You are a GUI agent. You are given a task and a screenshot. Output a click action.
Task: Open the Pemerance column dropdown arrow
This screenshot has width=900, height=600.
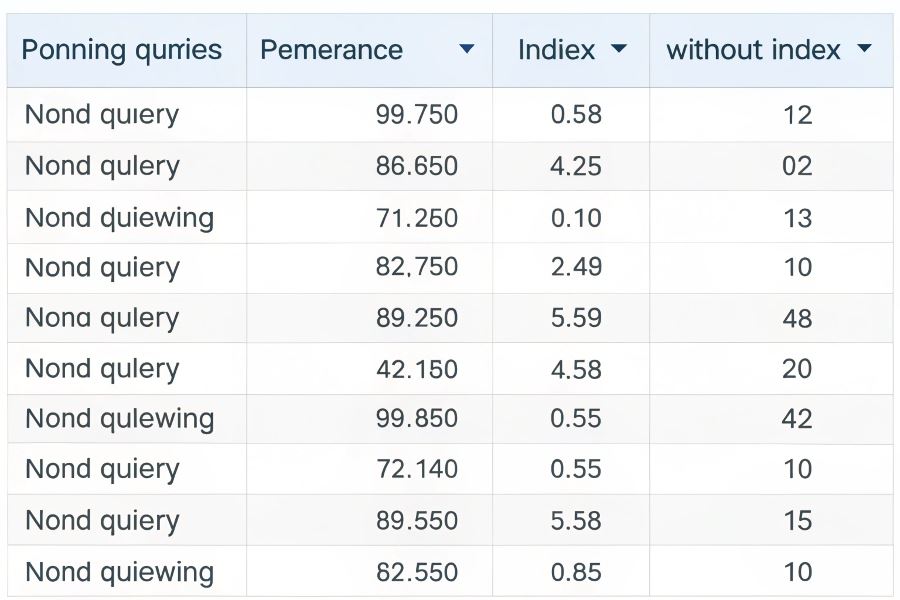pos(466,49)
